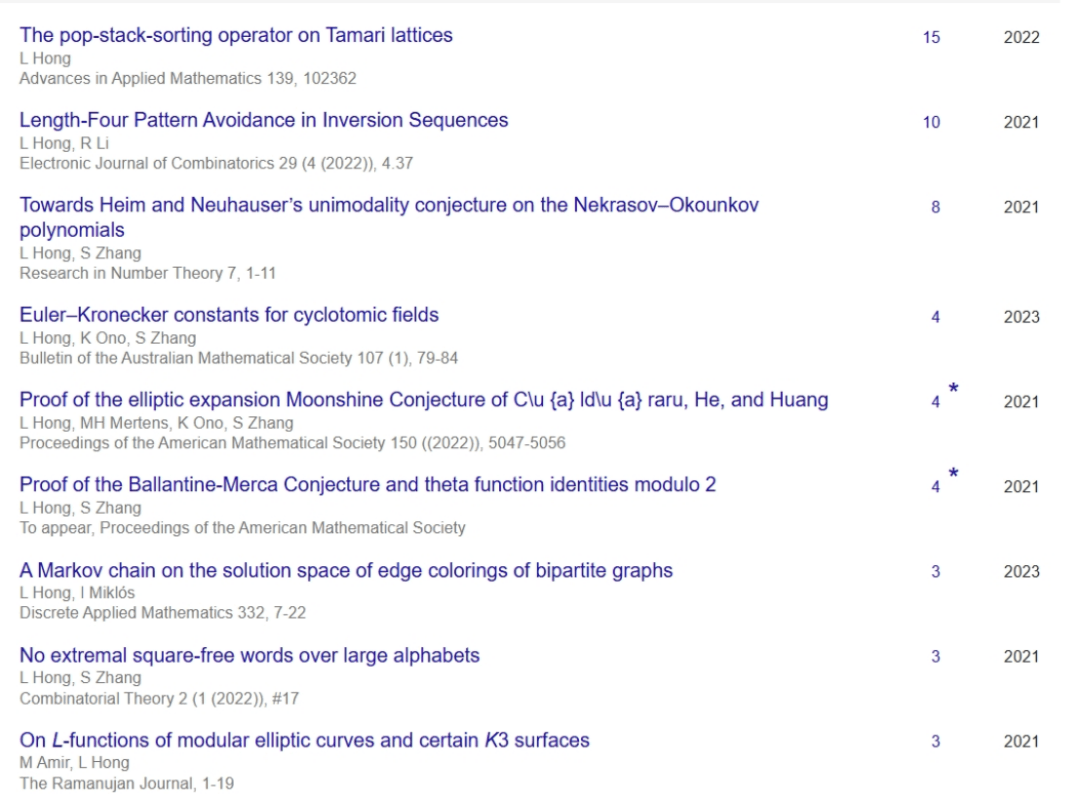View the 3 citations of the square-free words paper
1080x801 pixels.
pyautogui.click(x=935, y=657)
